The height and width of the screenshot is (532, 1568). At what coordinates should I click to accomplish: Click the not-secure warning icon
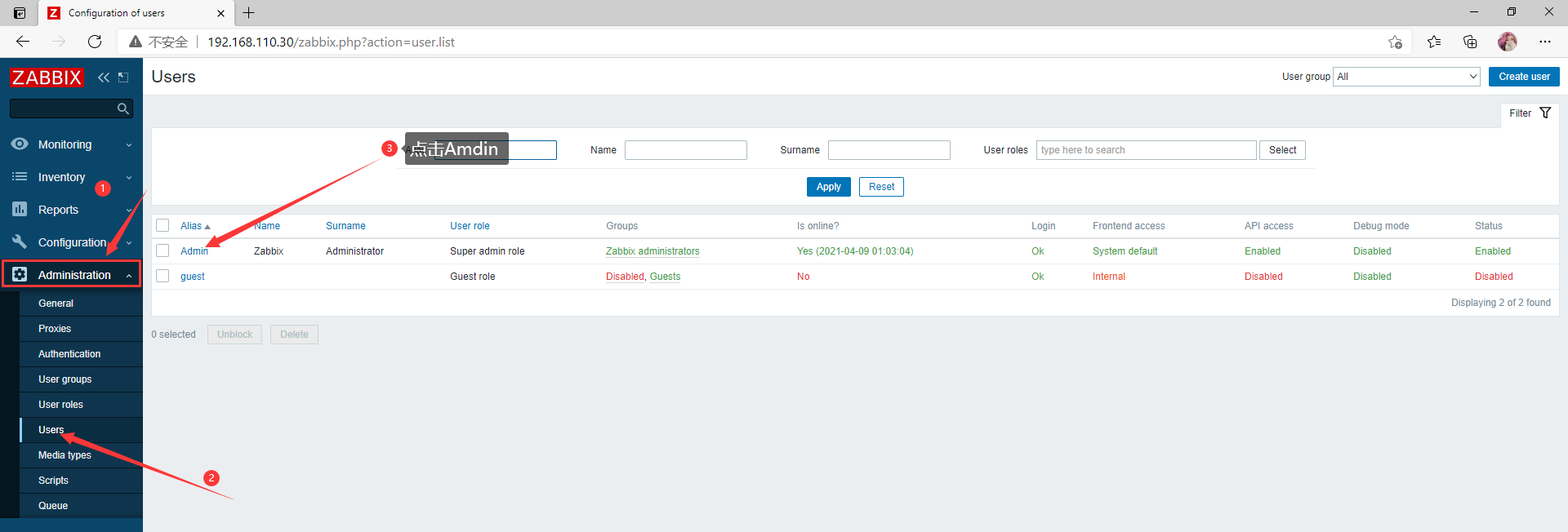pos(136,42)
